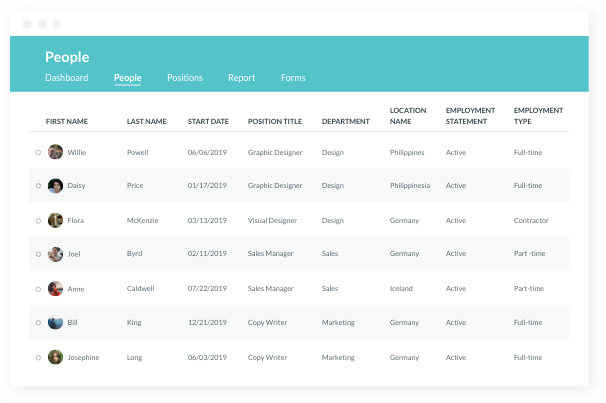This screenshot has width=606, height=403.
Task: Select the radio button for Willie Powell
Action: 38,153
